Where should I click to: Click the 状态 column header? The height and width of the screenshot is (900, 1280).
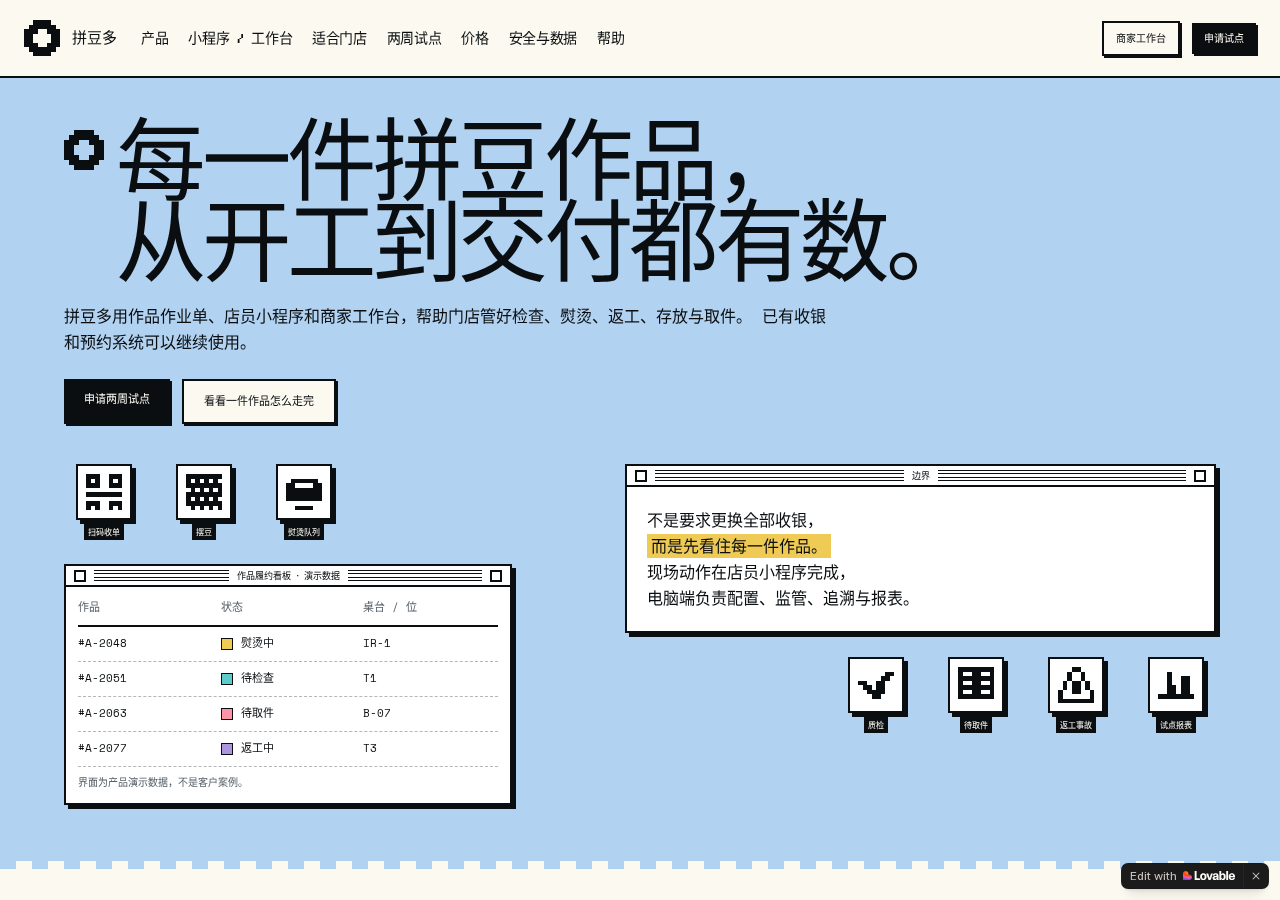click(x=232, y=607)
